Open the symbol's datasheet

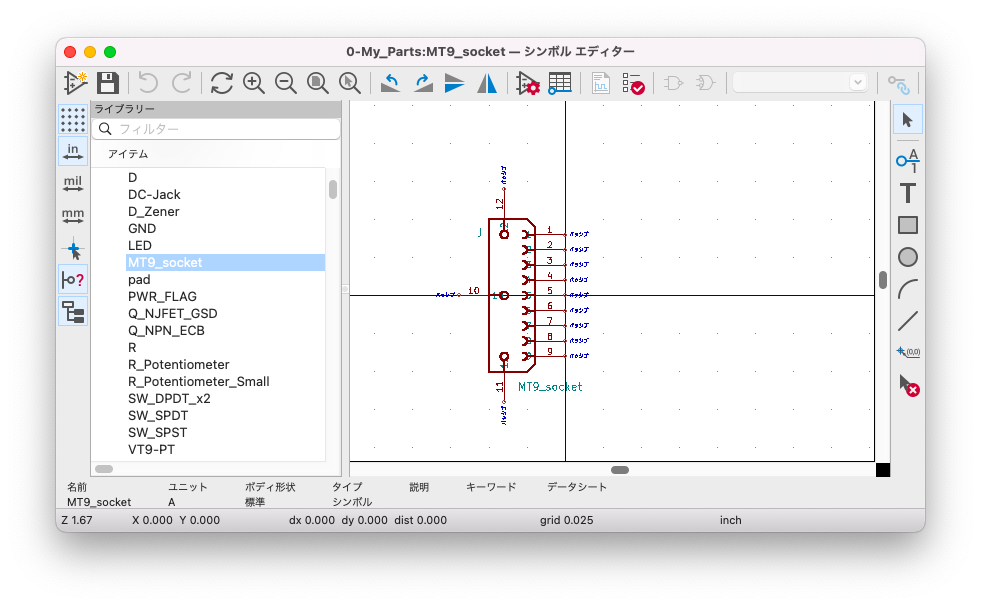[x=601, y=83]
